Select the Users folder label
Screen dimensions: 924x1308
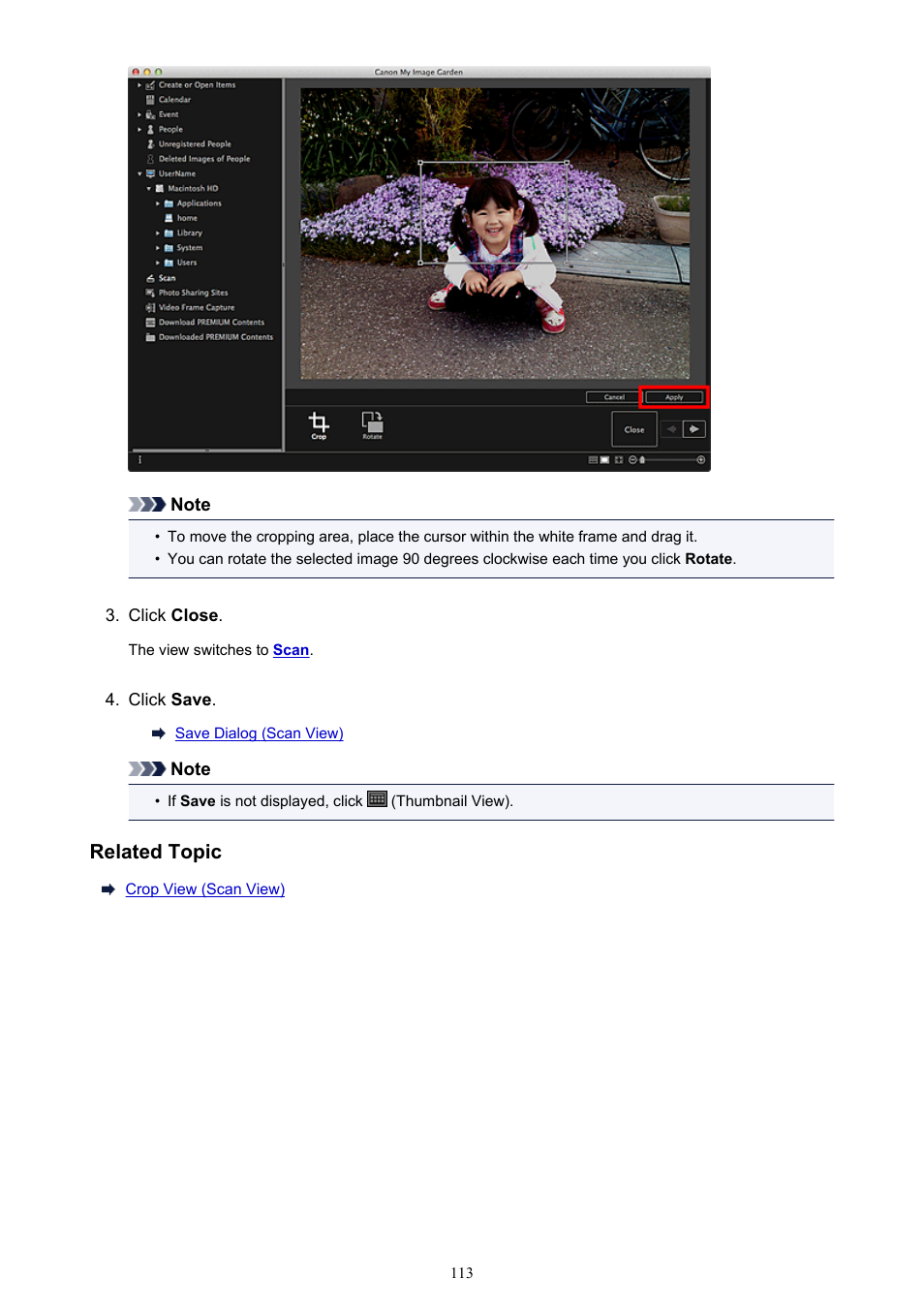pos(187,263)
